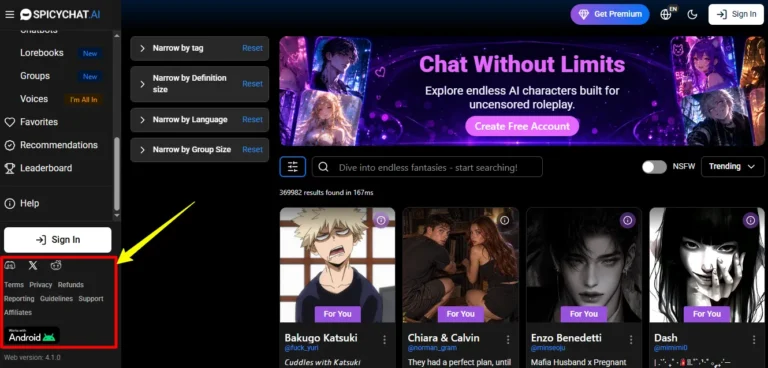Reset the Narrow by Group Size filter

pyautogui.click(x=252, y=149)
